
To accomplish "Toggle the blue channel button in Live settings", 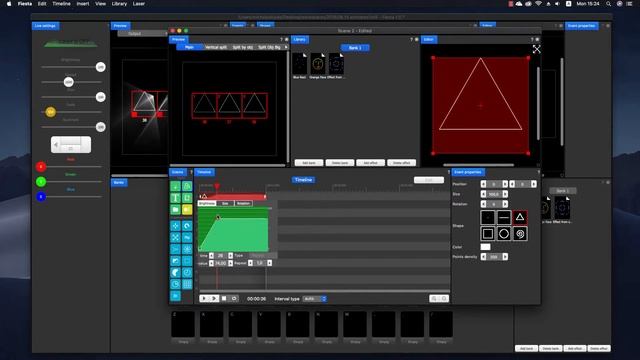I will pos(41,197).
